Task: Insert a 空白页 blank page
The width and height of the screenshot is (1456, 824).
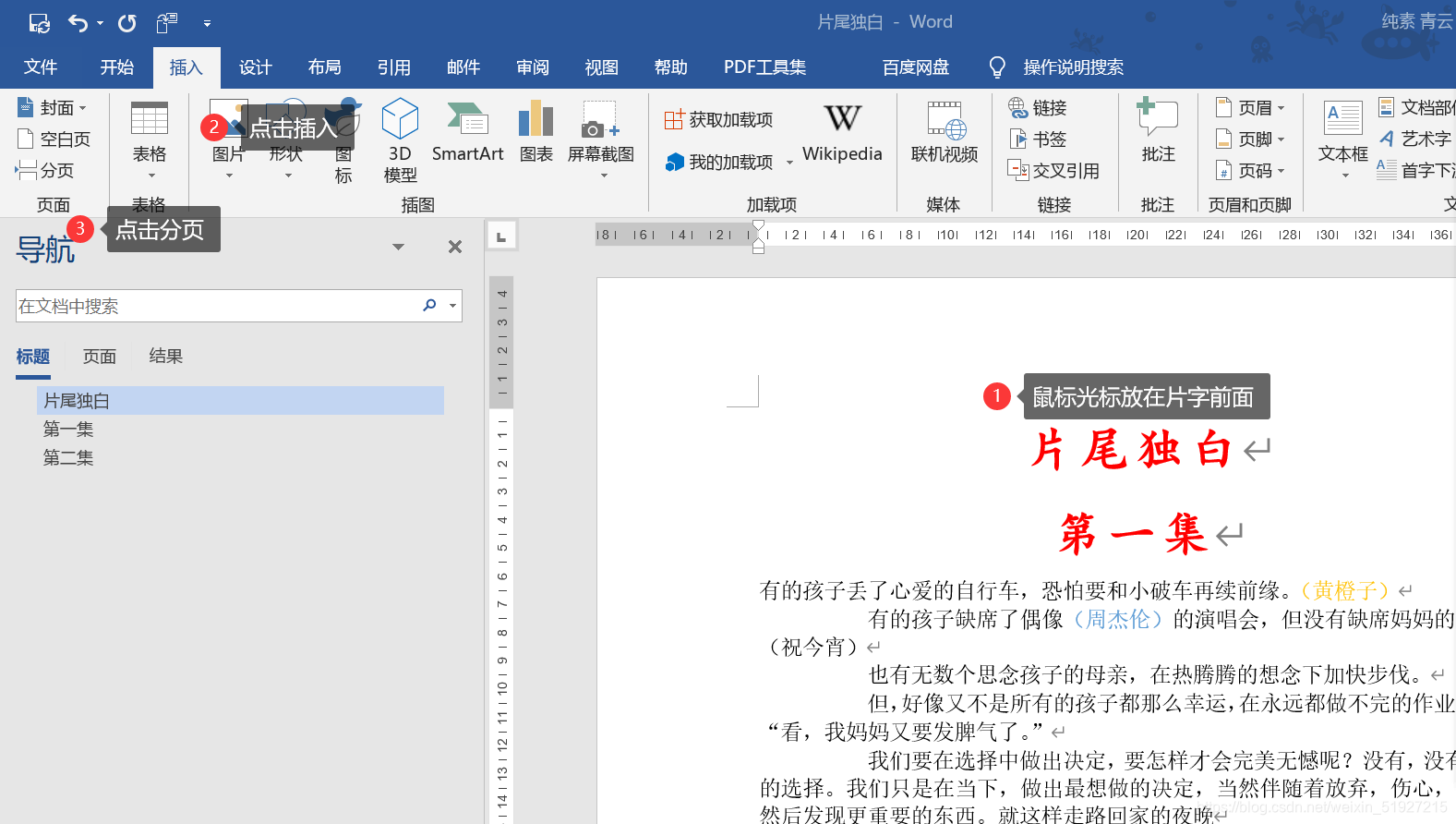Action: (54, 139)
